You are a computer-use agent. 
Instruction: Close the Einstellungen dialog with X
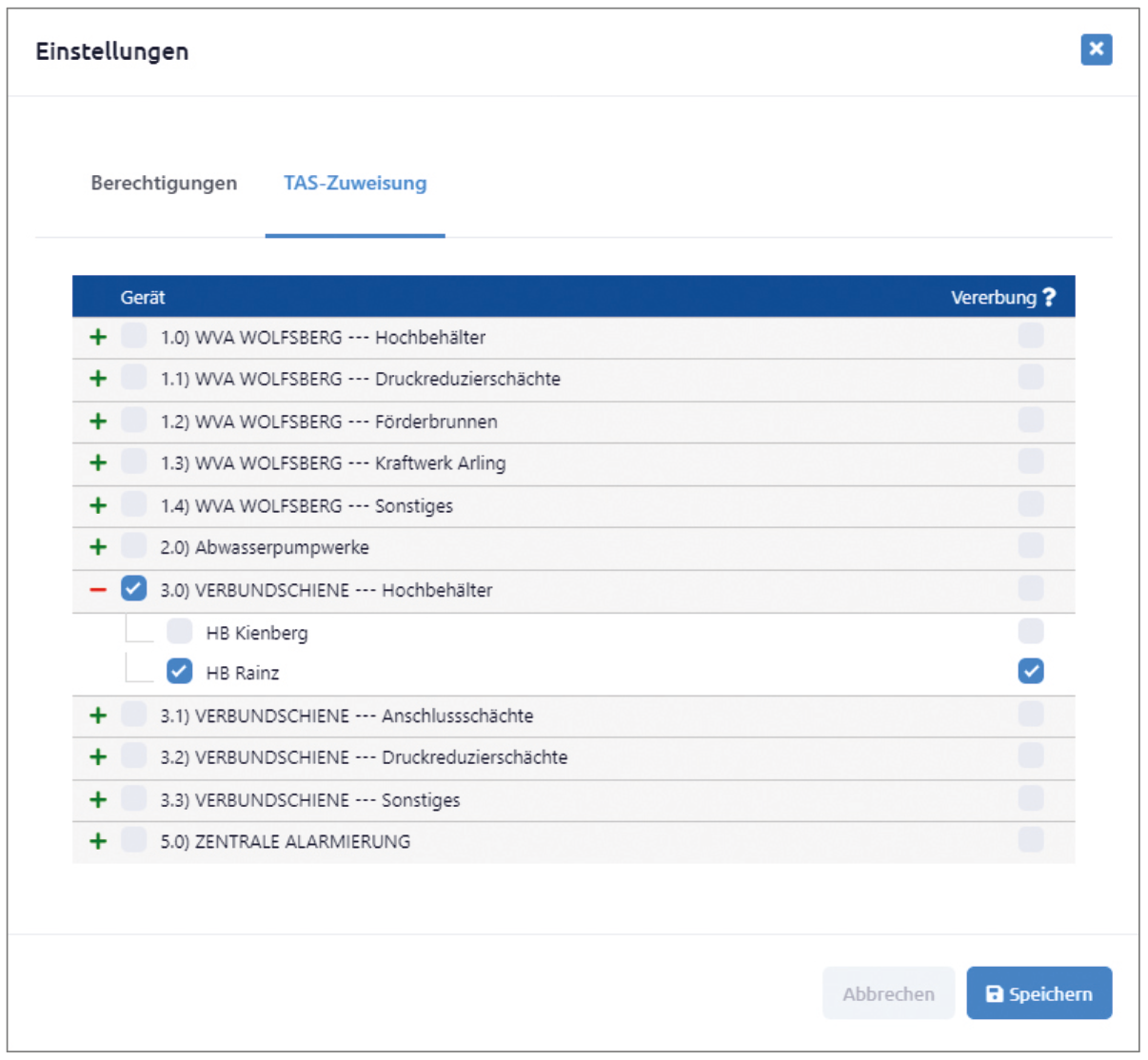(1096, 49)
